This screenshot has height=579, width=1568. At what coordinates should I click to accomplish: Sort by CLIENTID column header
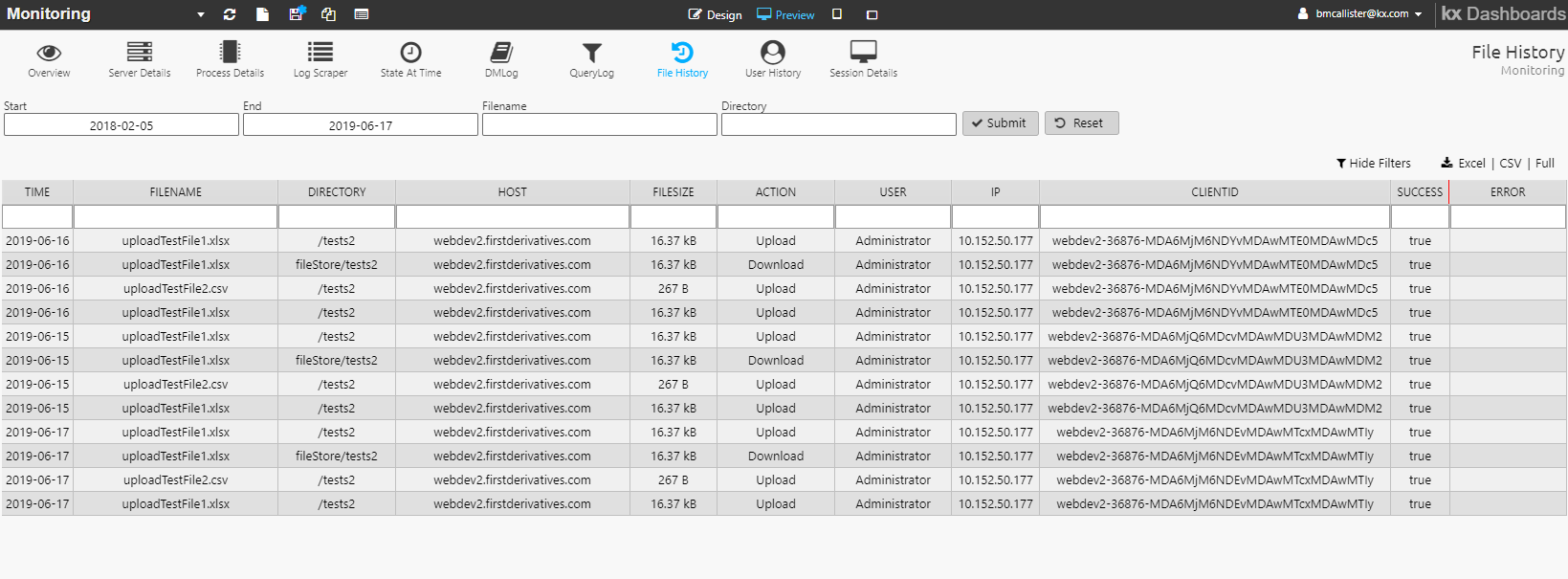coord(1215,192)
